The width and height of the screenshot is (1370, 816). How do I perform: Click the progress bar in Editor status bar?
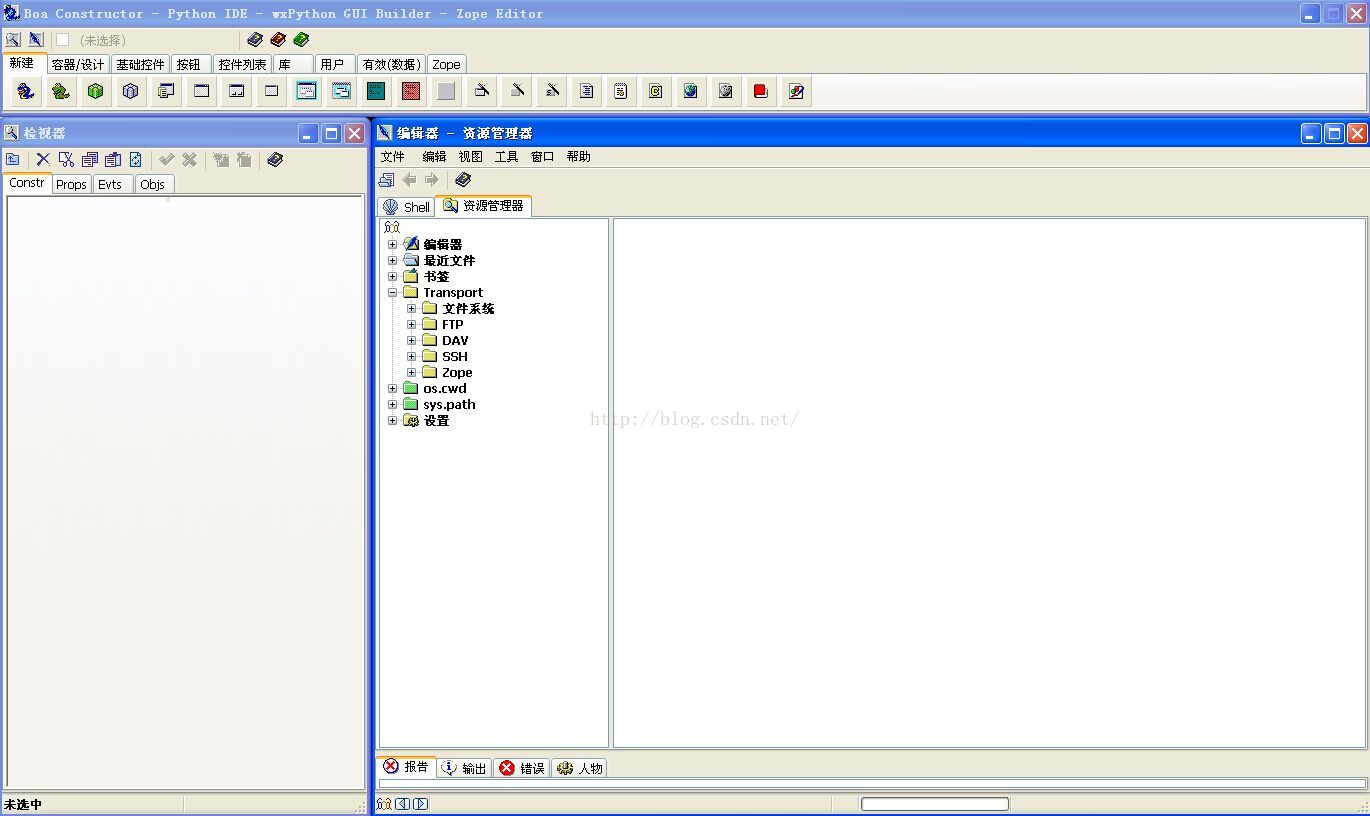click(935, 804)
